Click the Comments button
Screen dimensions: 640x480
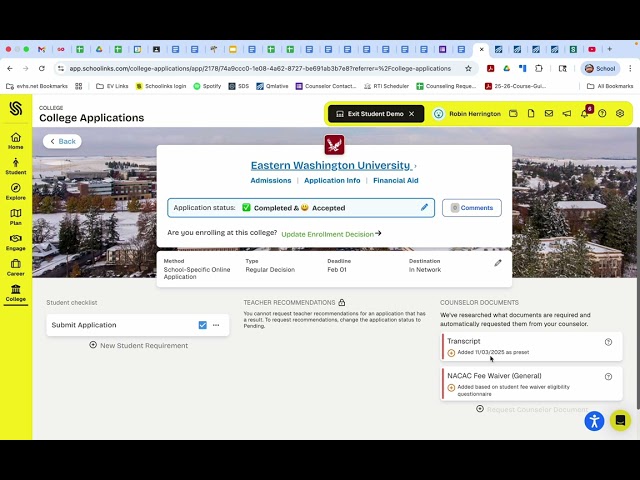pyautogui.click(x=472, y=208)
